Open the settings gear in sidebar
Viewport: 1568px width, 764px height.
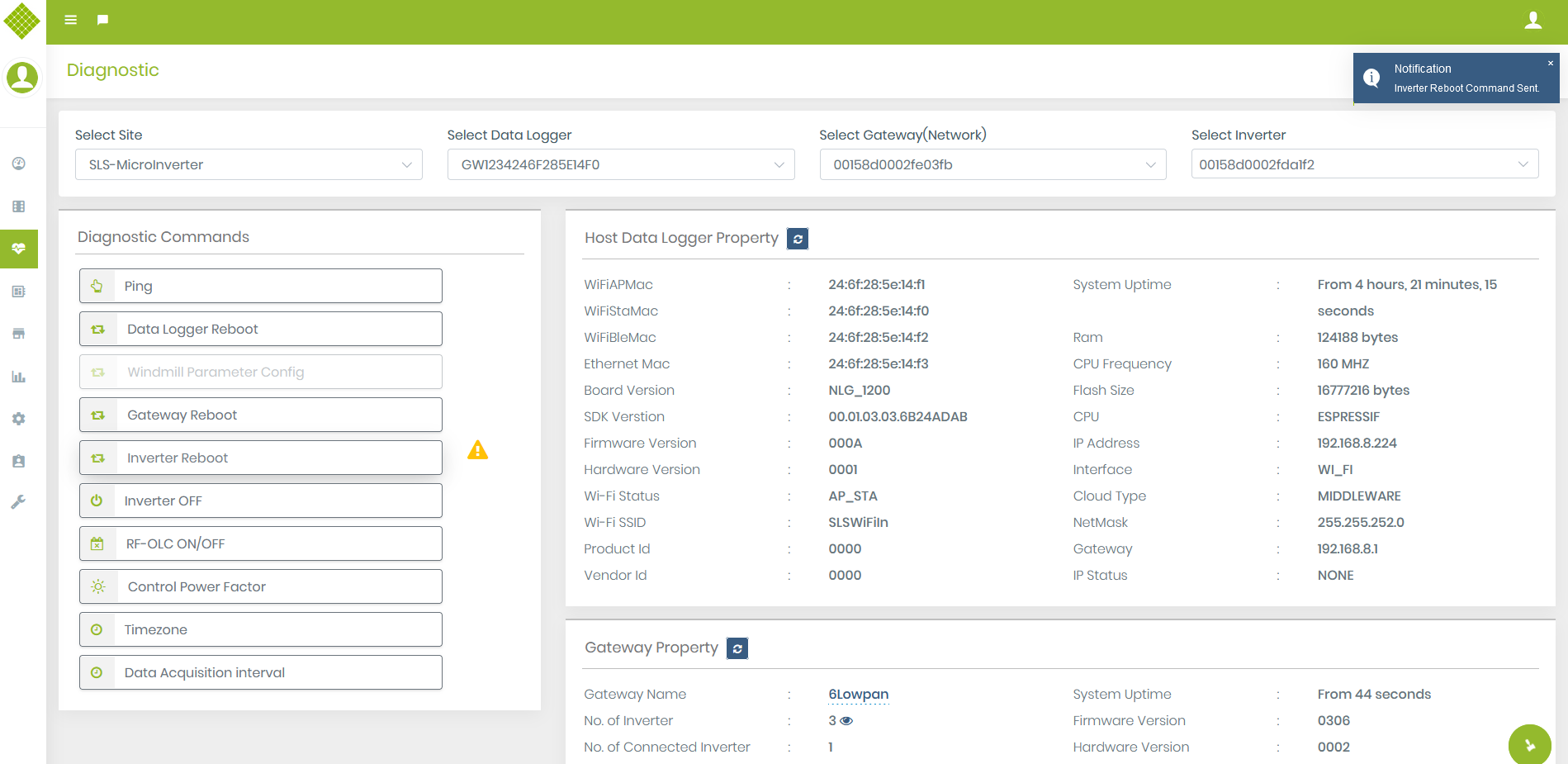(19, 419)
